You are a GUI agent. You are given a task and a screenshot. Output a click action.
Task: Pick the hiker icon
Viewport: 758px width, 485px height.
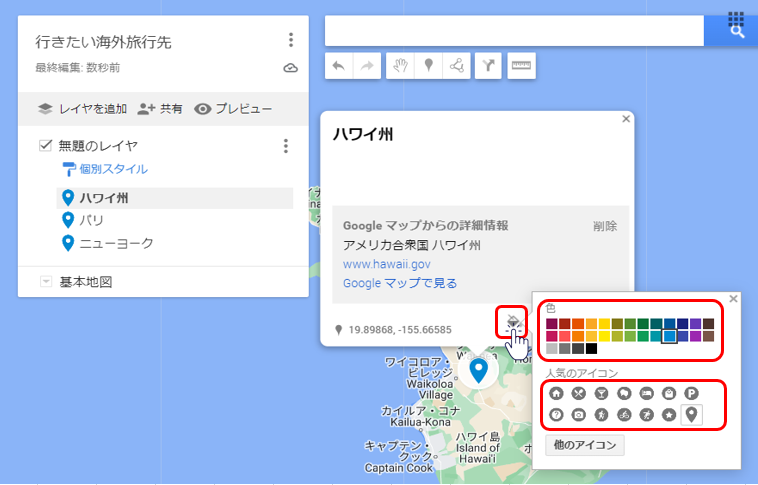[601, 415]
